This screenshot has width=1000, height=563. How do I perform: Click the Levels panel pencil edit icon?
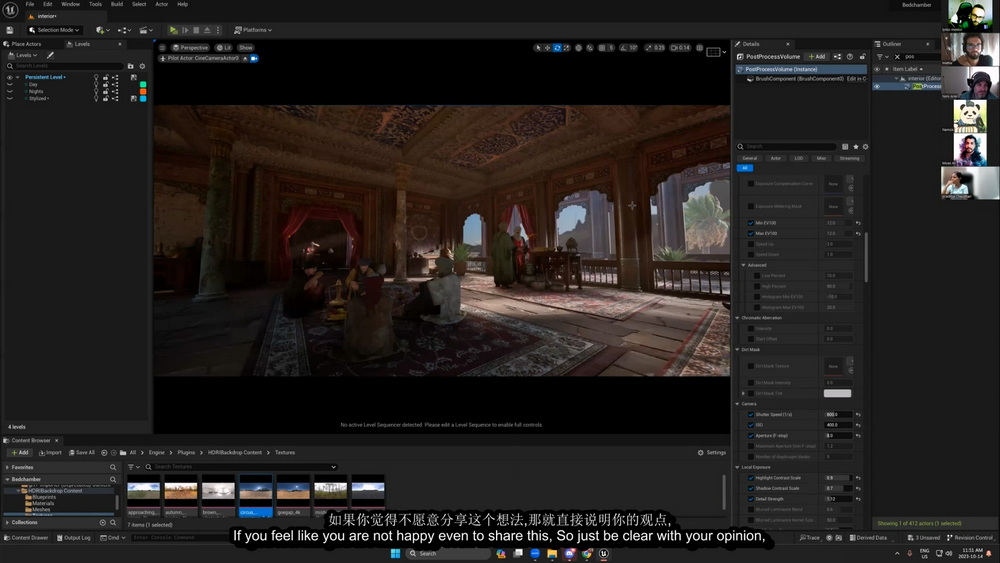pos(50,55)
